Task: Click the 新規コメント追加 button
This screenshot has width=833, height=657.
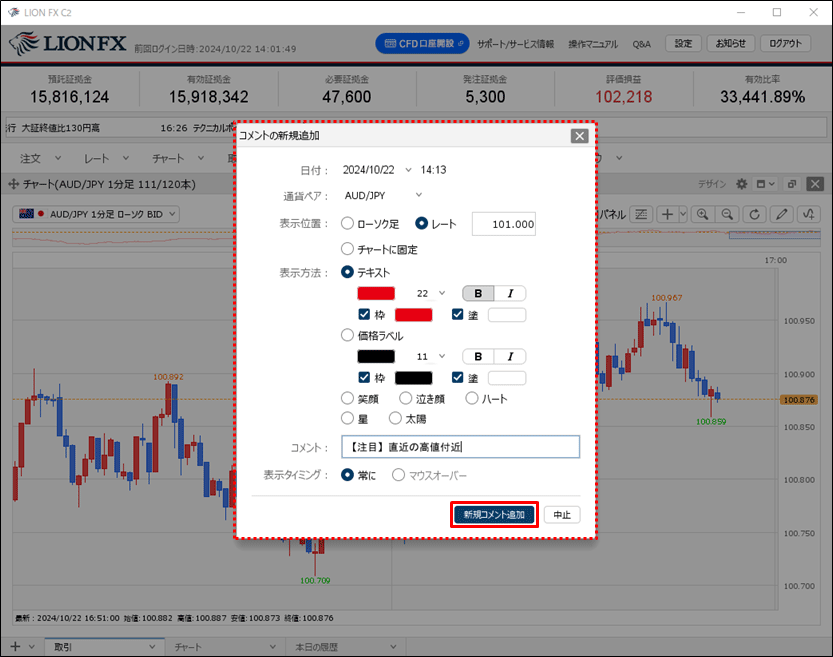Action: (494, 515)
